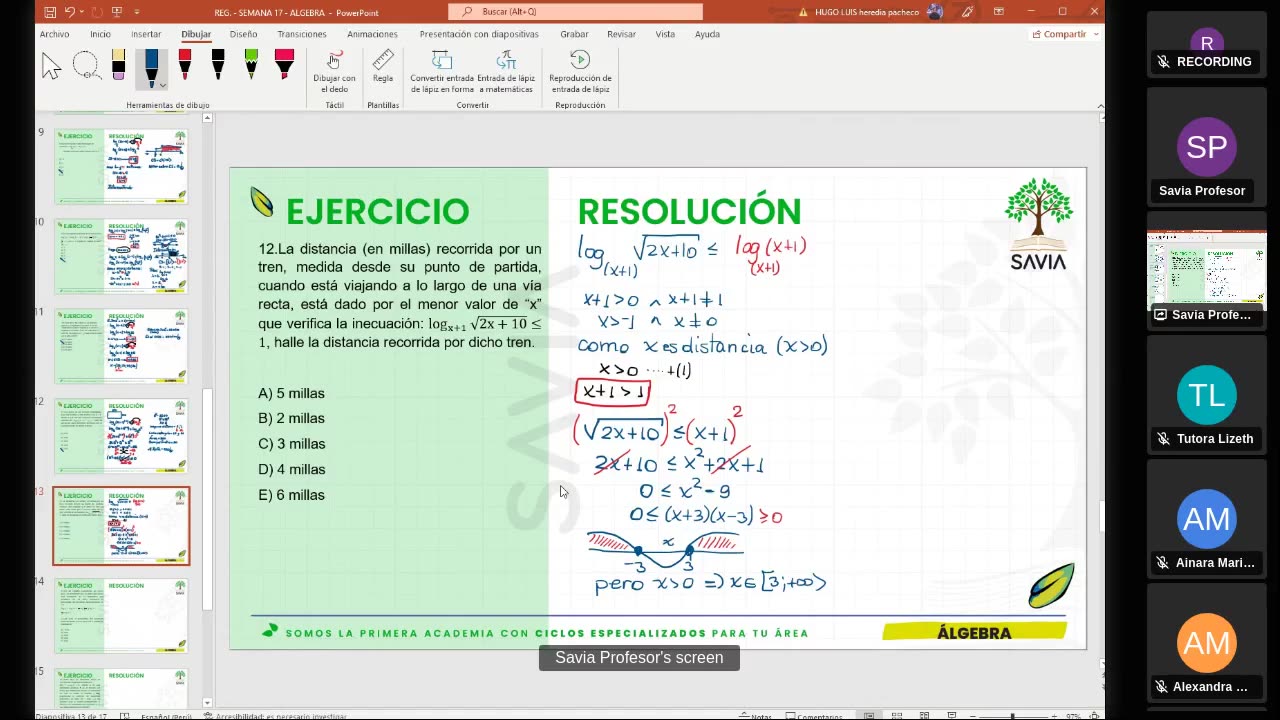Select slide 14 thumbnail

[121, 615]
